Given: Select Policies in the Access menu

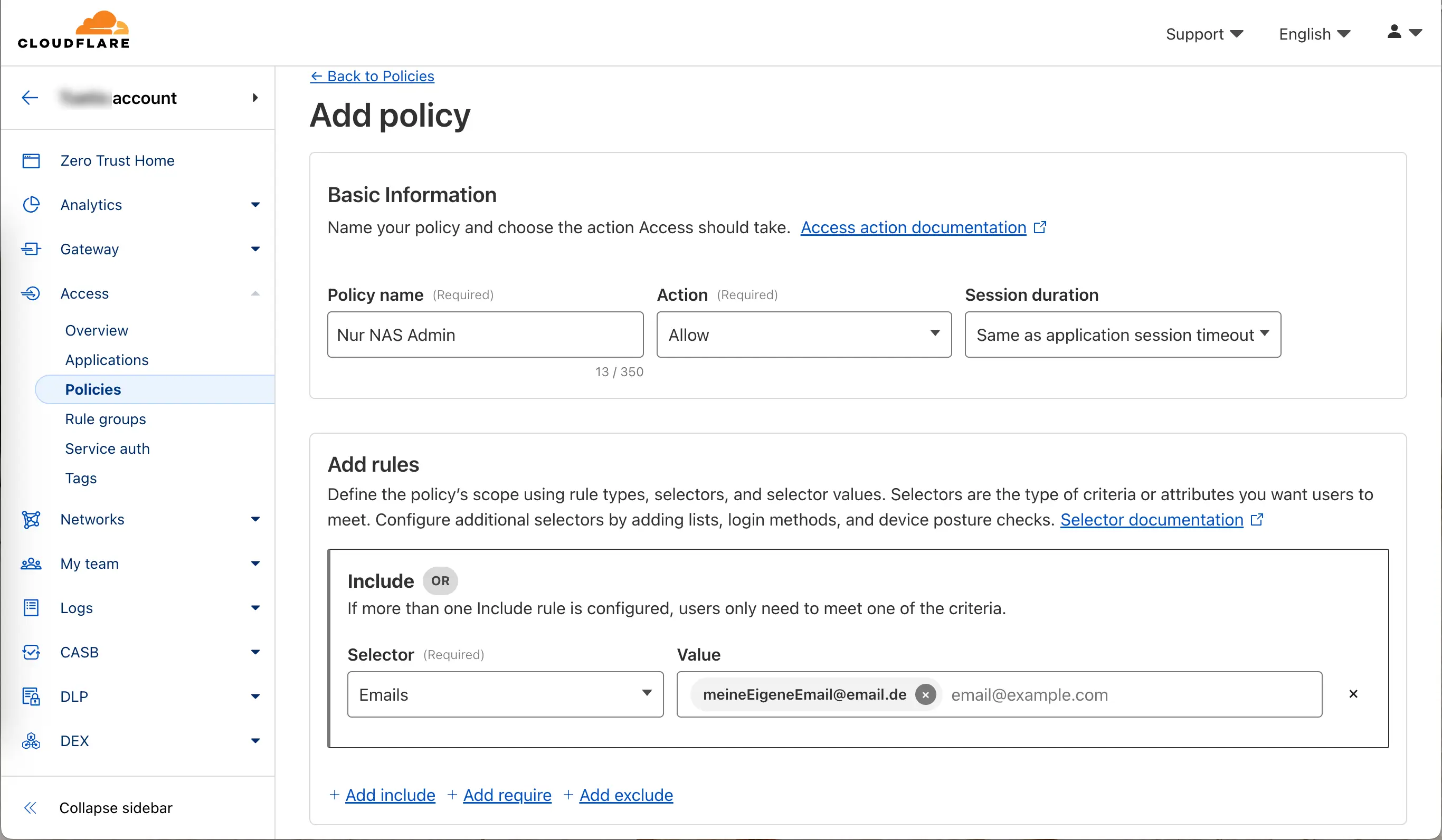Looking at the screenshot, I should (93, 389).
